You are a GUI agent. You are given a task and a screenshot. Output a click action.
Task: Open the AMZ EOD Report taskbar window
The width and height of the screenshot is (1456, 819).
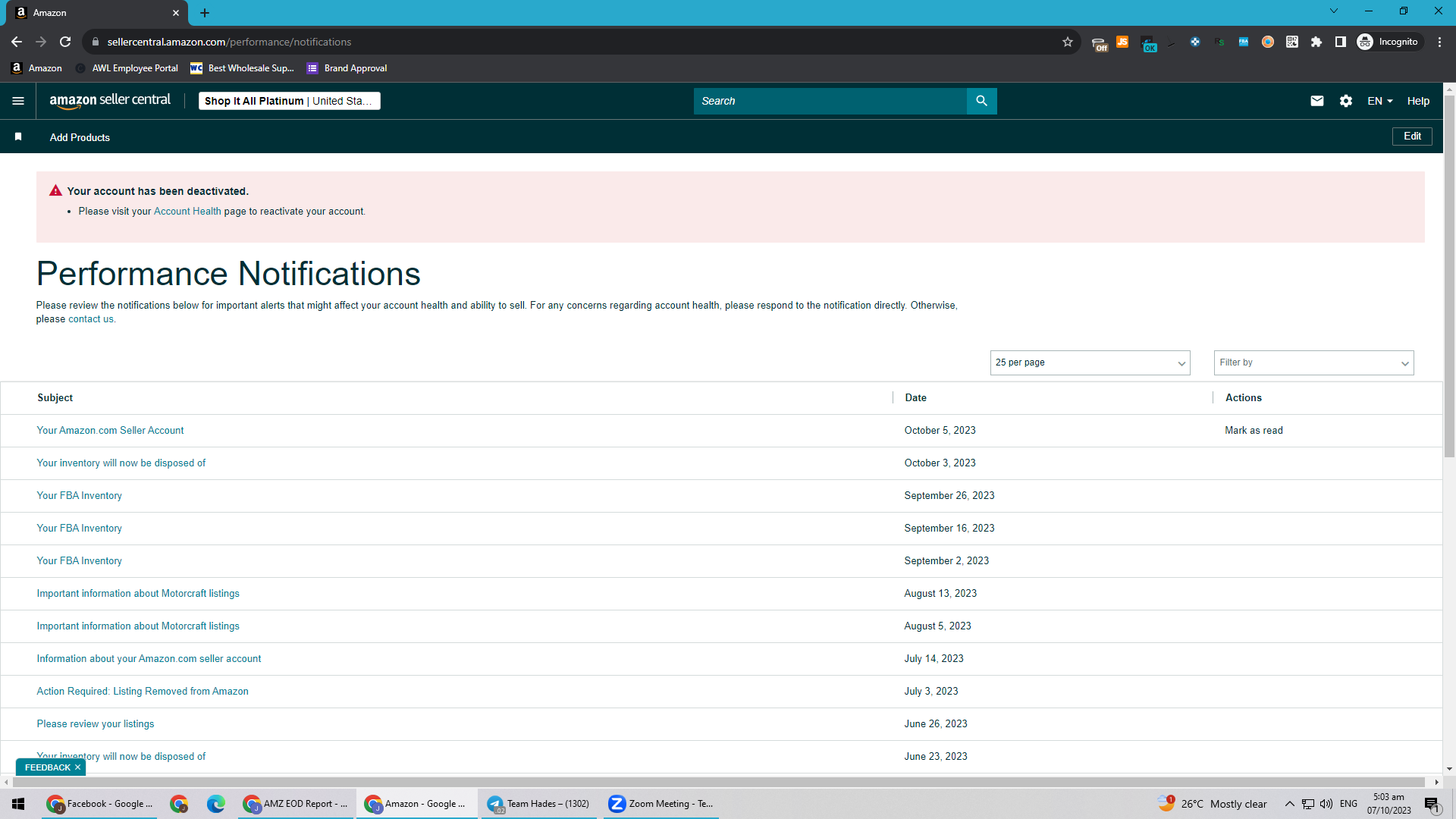(x=297, y=804)
